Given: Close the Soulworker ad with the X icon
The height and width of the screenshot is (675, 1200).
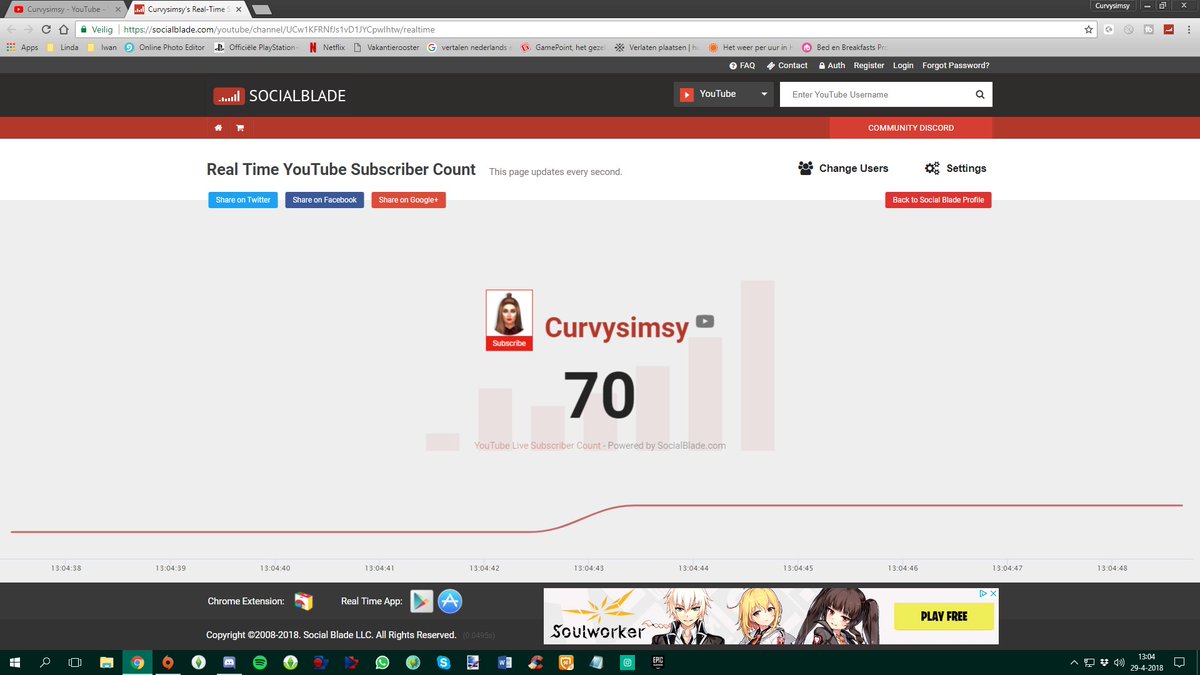Looking at the screenshot, I should 994,593.
